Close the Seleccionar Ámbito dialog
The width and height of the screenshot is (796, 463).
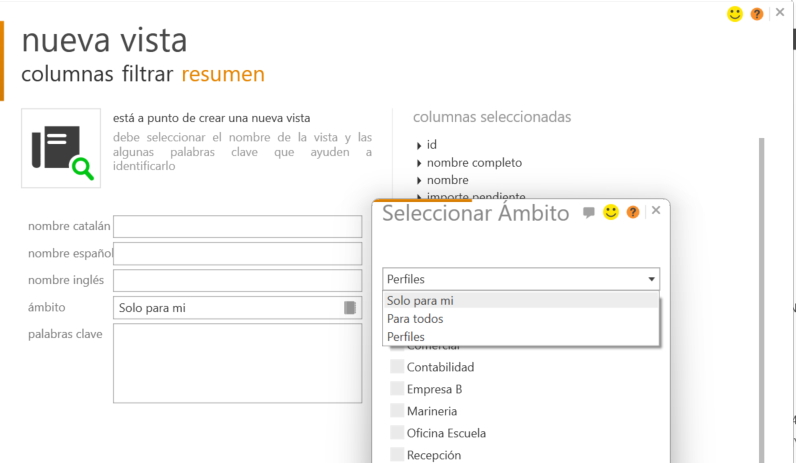click(x=656, y=211)
